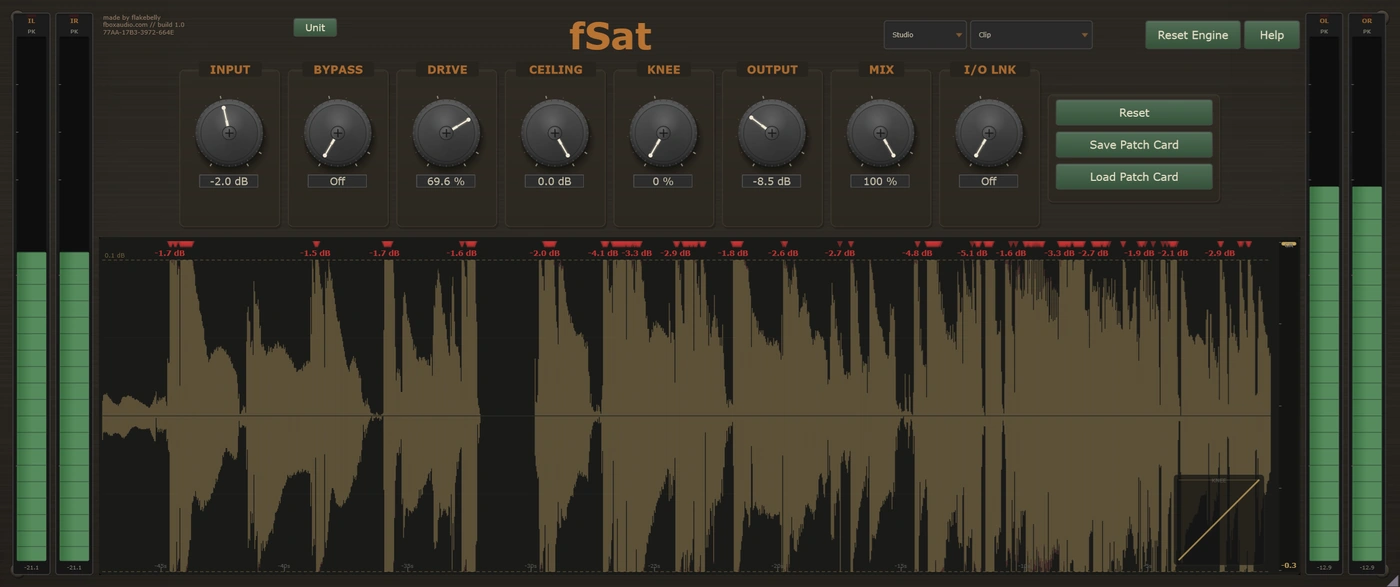Open the Help button
Viewport: 1400px width, 587px height.
click(x=1272, y=35)
